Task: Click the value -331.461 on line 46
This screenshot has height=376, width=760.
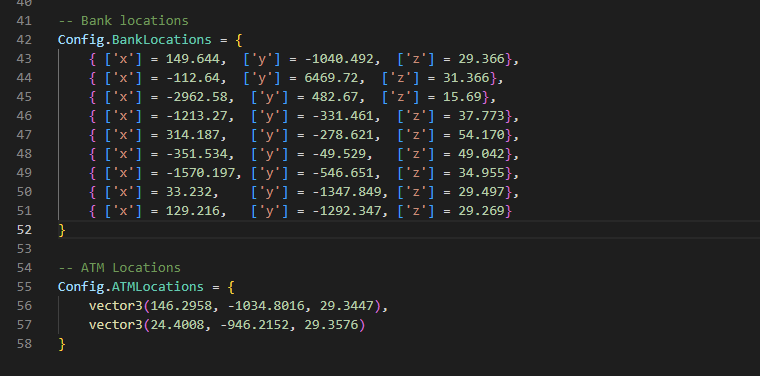Action: [343, 116]
